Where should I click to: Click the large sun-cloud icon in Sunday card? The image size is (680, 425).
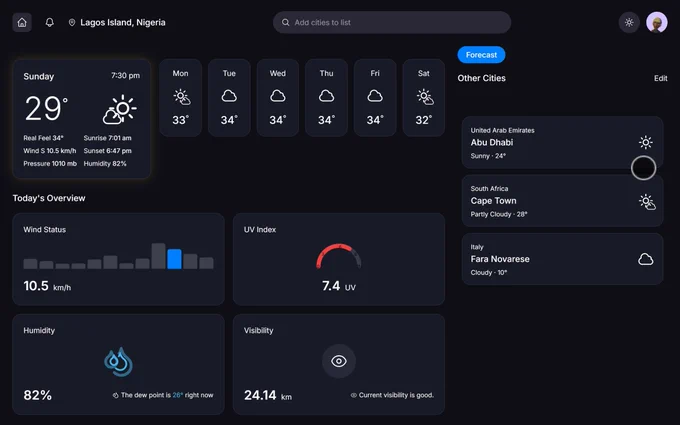[120, 109]
